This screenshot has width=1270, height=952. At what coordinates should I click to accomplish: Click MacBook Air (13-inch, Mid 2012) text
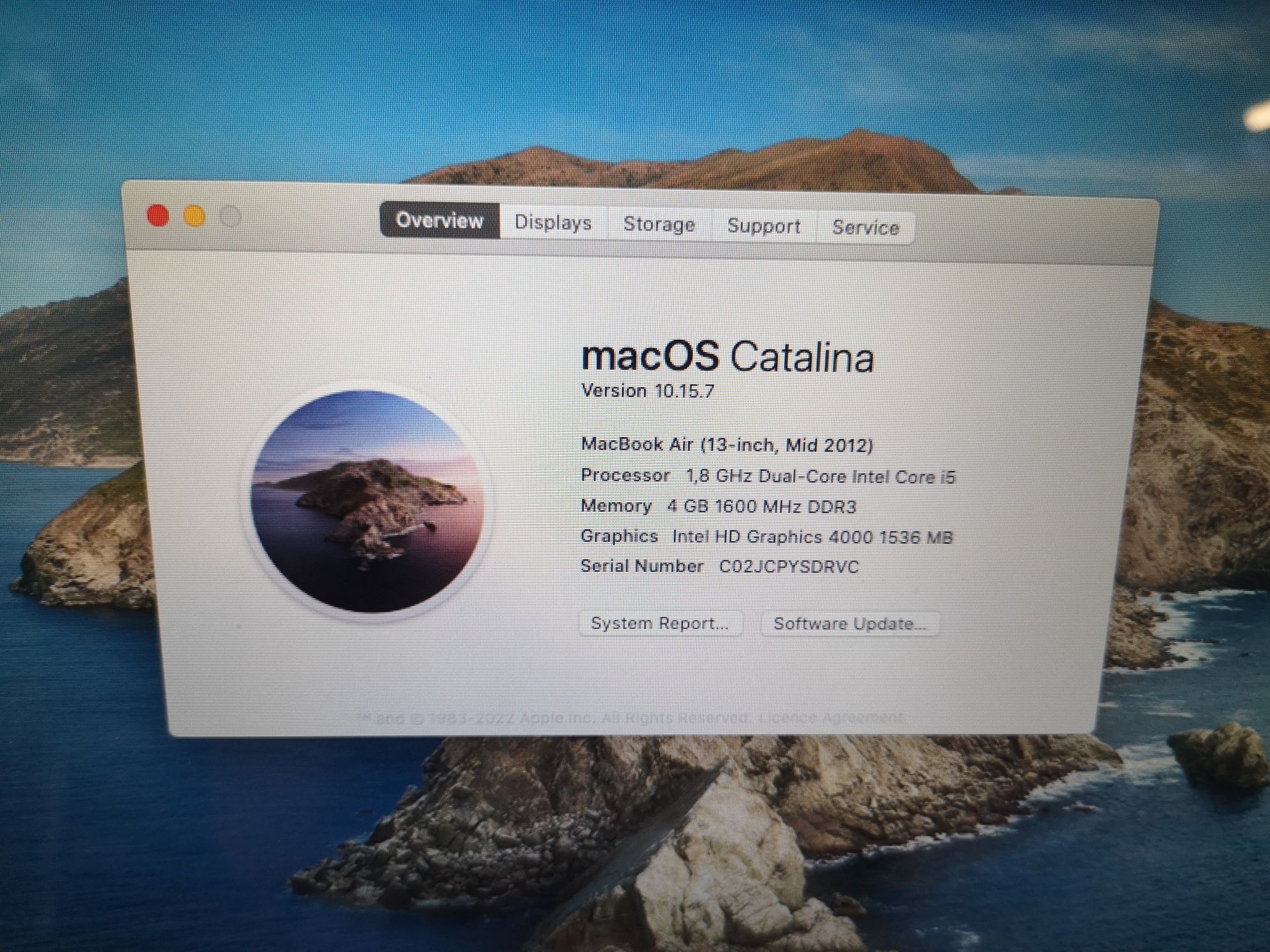[727, 445]
